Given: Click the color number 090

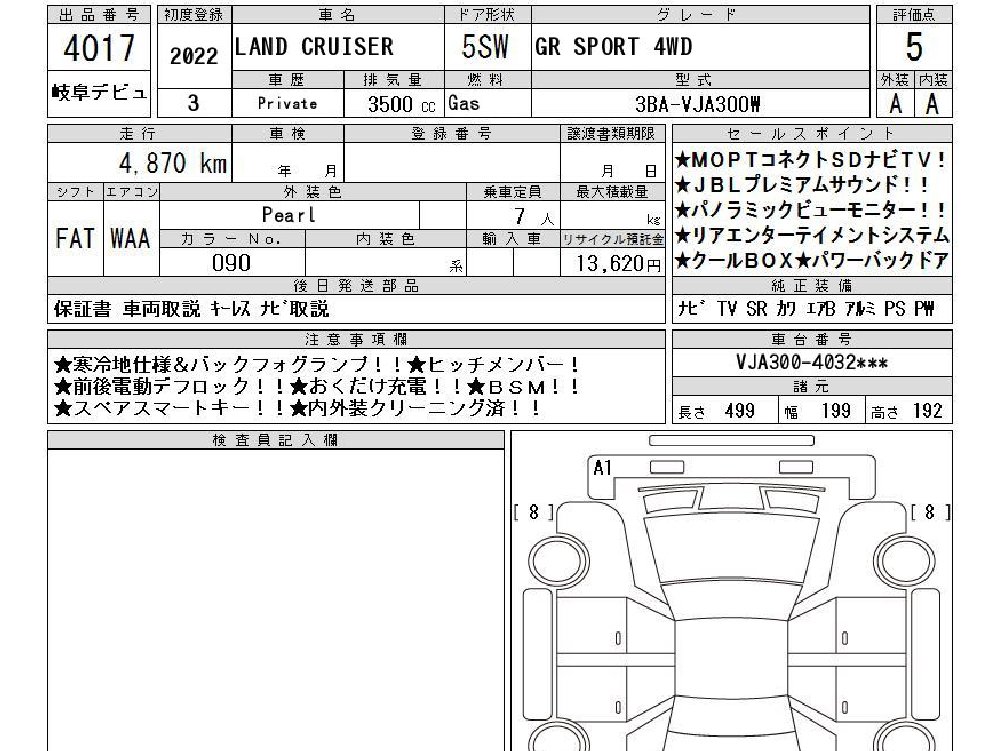Looking at the screenshot, I should click(231, 262).
